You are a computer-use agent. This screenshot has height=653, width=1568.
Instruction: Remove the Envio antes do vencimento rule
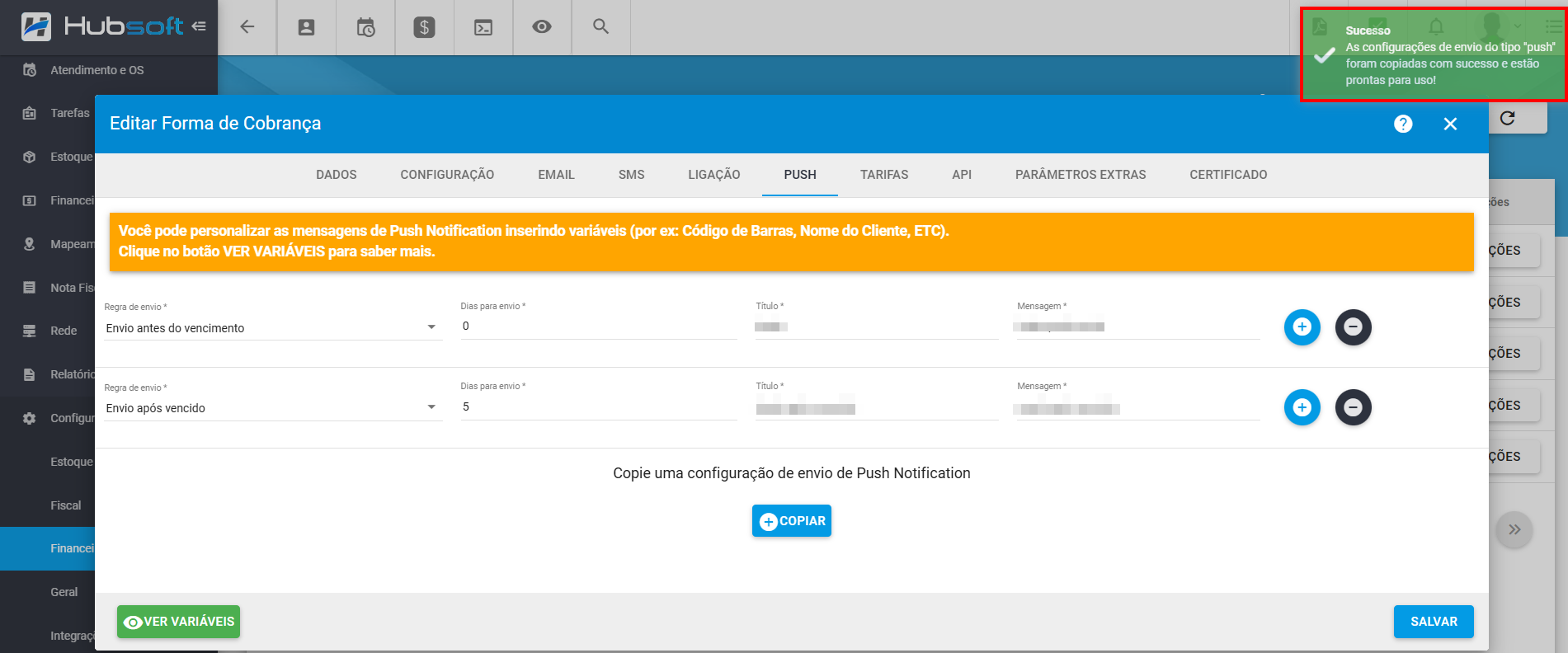coord(1354,327)
